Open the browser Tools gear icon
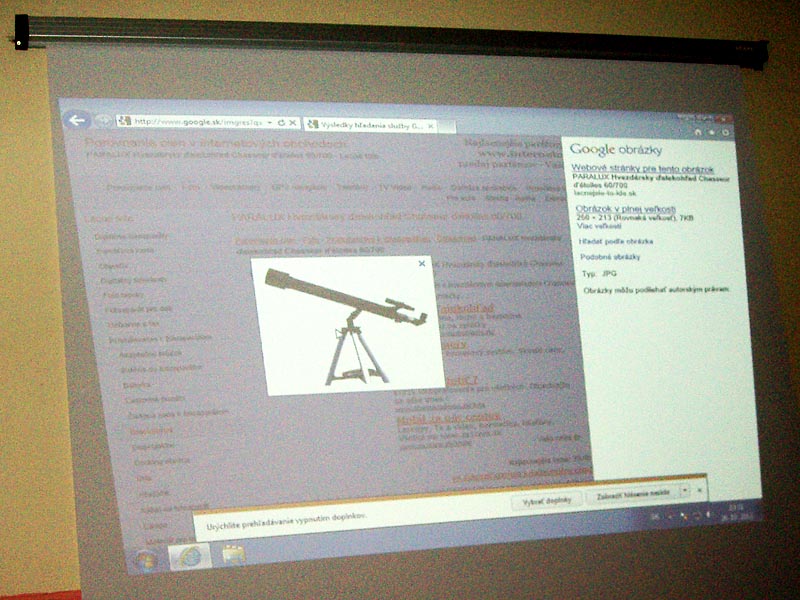This screenshot has width=800, height=600. point(725,132)
